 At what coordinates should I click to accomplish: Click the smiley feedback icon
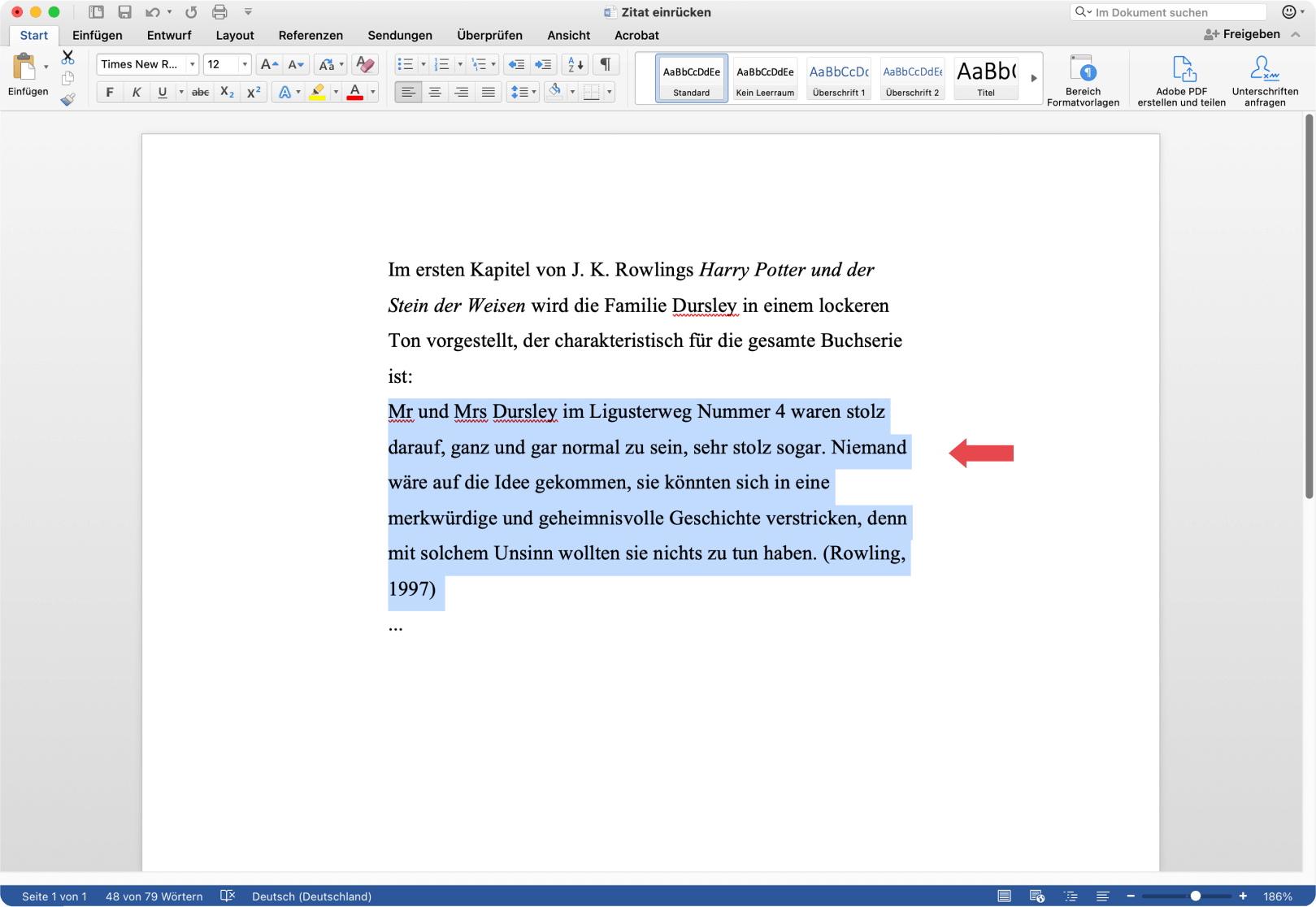1289,11
